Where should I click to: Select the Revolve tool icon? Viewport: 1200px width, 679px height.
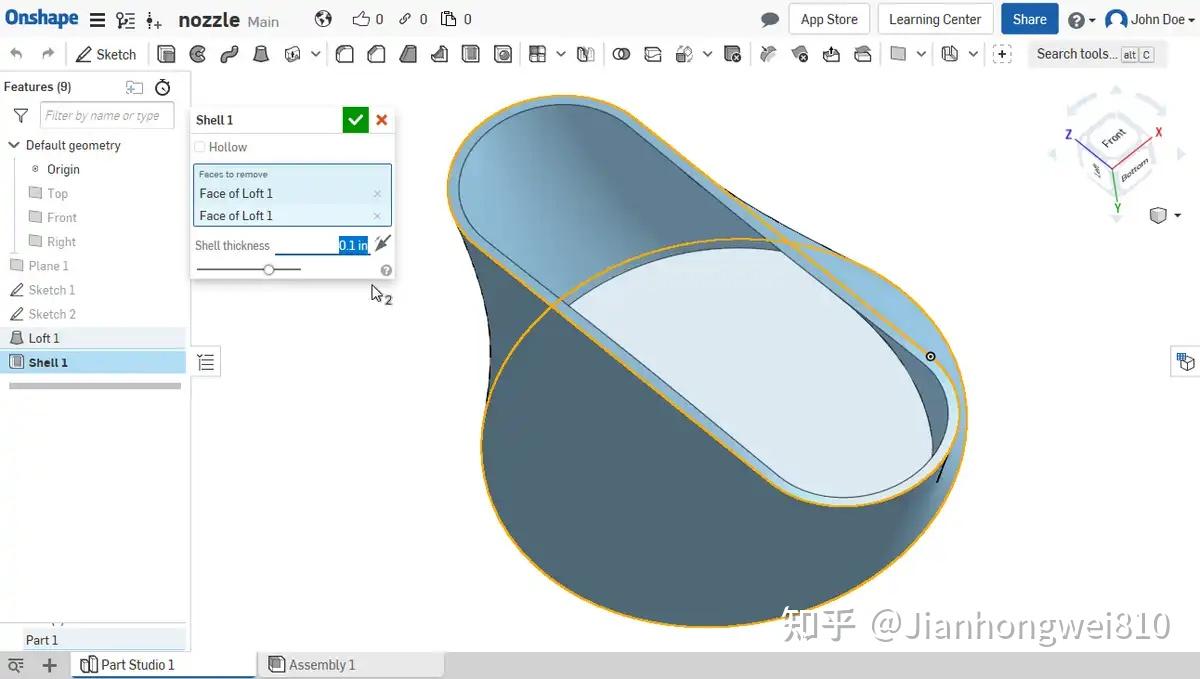[198, 54]
